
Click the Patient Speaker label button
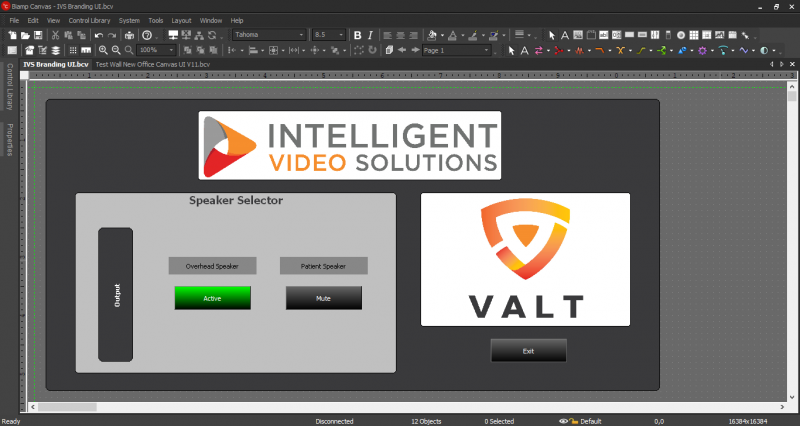coord(323,266)
